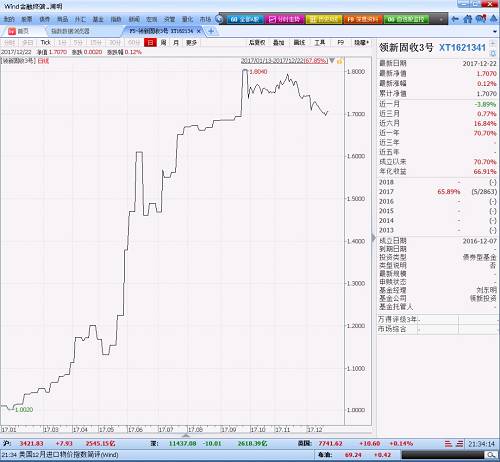
Task: Select the 周 weekly period
Action: coord(163,43)
